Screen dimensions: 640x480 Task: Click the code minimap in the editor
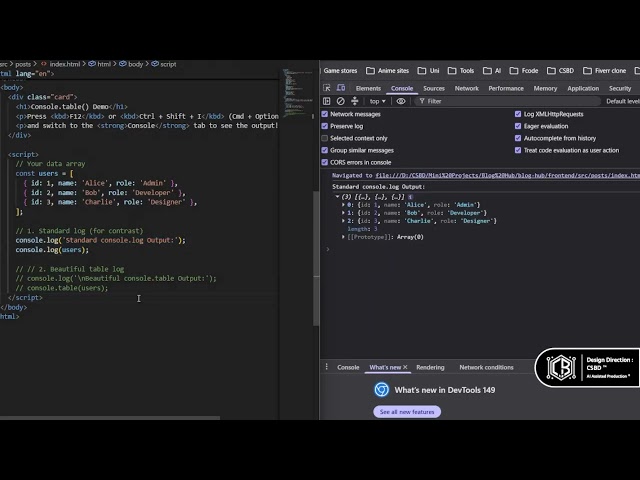[296, 93]
